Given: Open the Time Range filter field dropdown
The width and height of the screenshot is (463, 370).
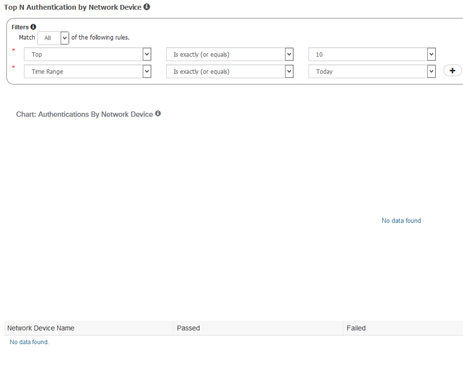Looking at the screenshot, I should (x=88, y=71).
